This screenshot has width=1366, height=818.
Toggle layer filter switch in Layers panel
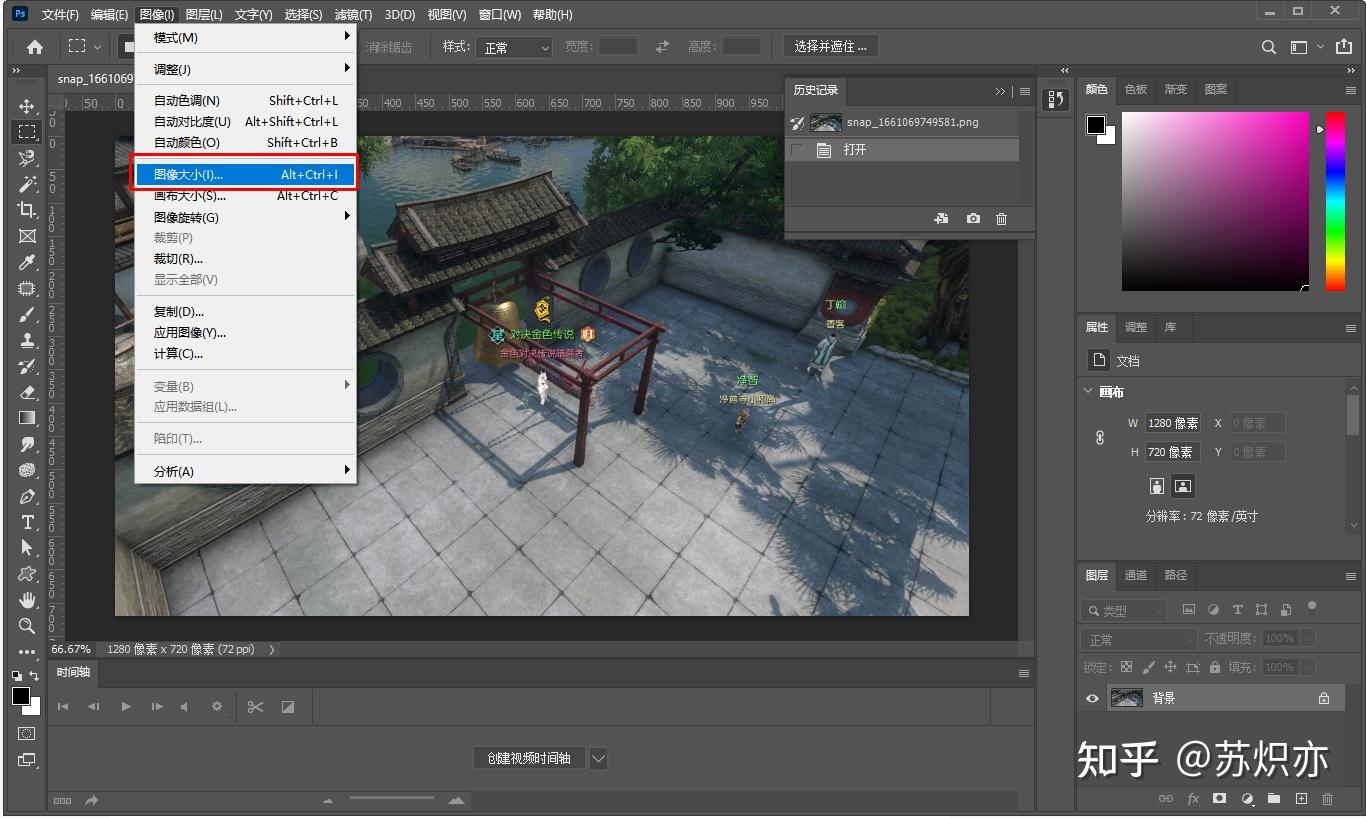[1312, 608]
